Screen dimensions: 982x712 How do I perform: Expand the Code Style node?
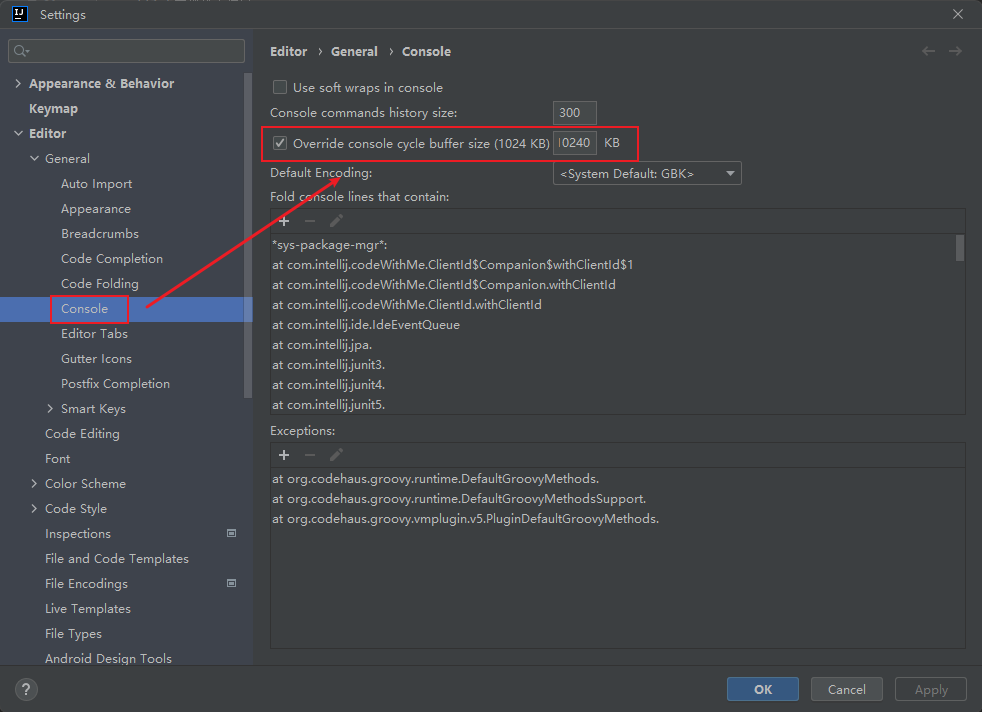pyautogui.click(x=34, y=508)
